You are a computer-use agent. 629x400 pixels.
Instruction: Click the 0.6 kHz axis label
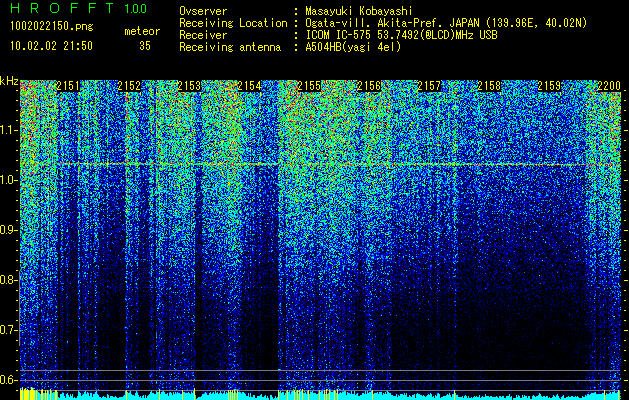[9, 380]
